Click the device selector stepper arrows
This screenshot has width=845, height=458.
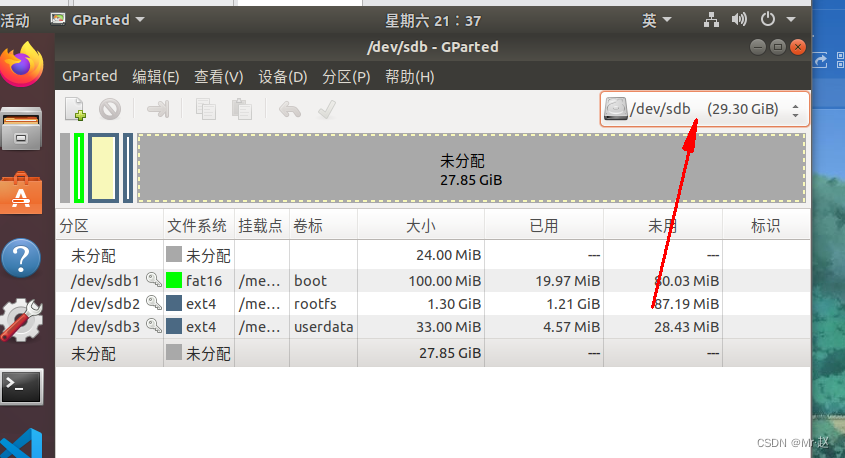click(x=795, y=110)
